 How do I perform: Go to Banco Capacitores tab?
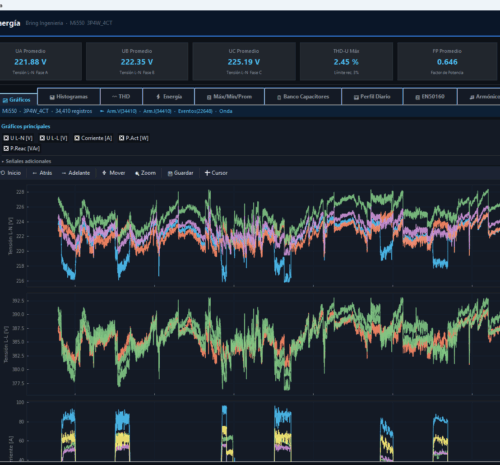tap(303, 97)
